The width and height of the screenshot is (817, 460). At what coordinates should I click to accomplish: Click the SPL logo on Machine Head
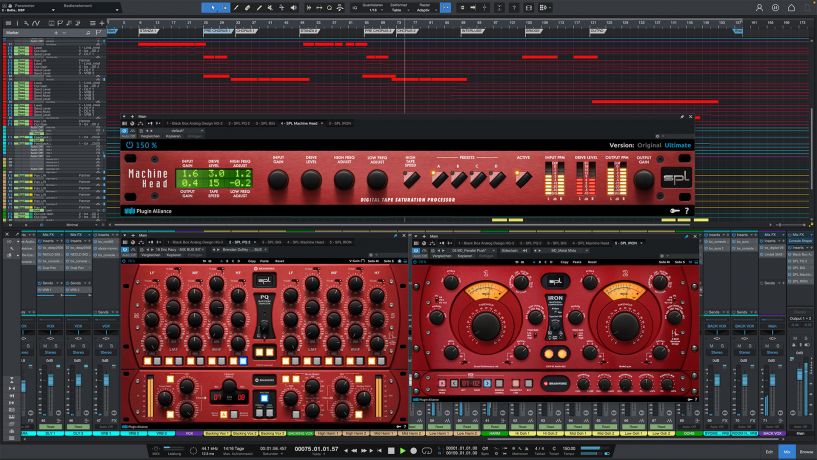[x=676, y=178]
